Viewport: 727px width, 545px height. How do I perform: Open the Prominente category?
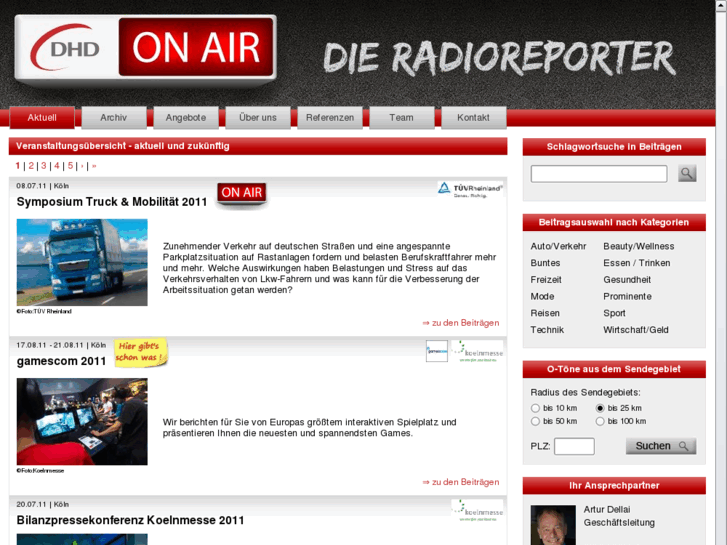tap(627, 296)
